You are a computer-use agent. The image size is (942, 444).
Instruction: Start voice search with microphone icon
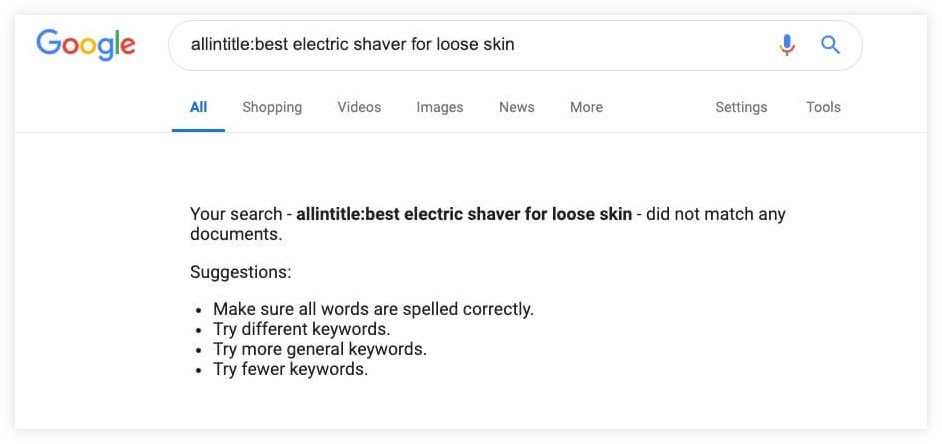click(x=786, y=45)
